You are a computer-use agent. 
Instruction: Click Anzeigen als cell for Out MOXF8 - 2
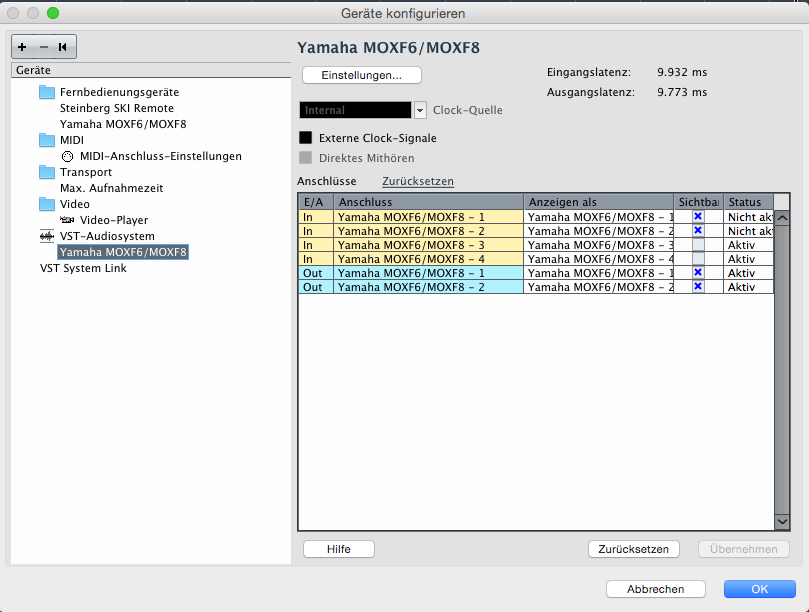pyautogui.click(x=599, y=286)
